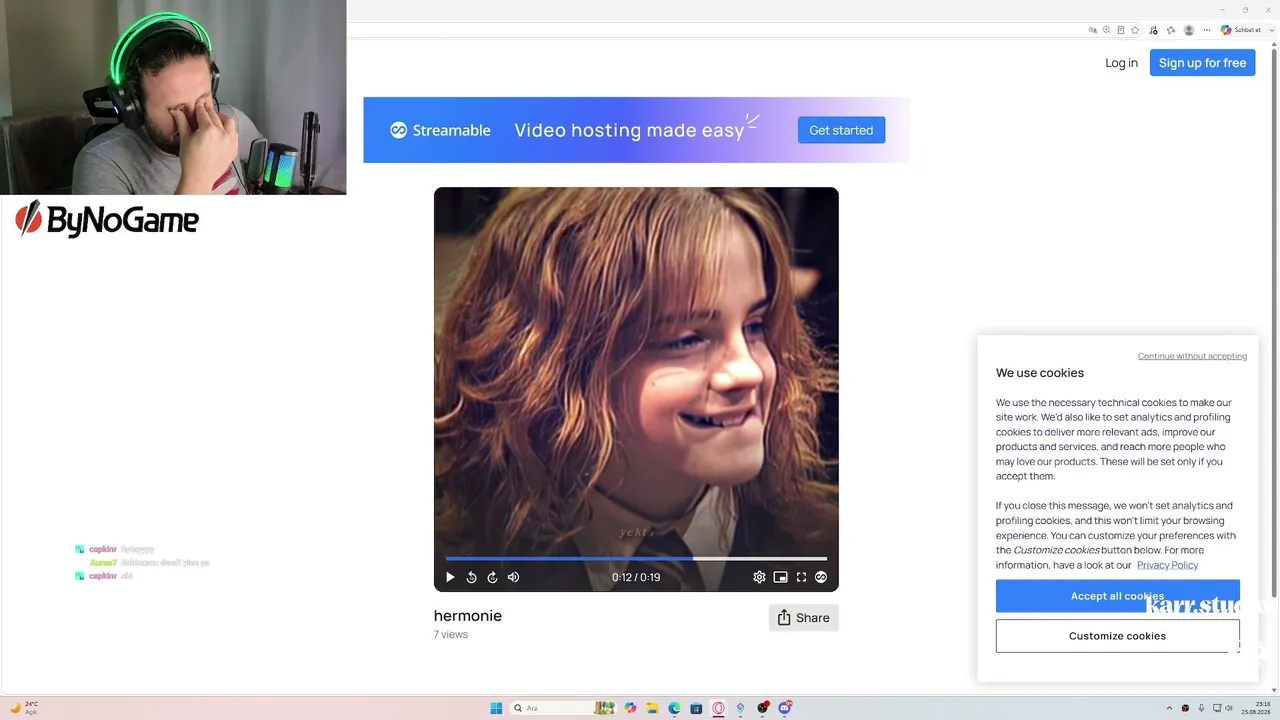This screenshot has height=720, width=1280.
Task: Open Microsoft Store from the taskbar
Action: [x=696, y=708]
